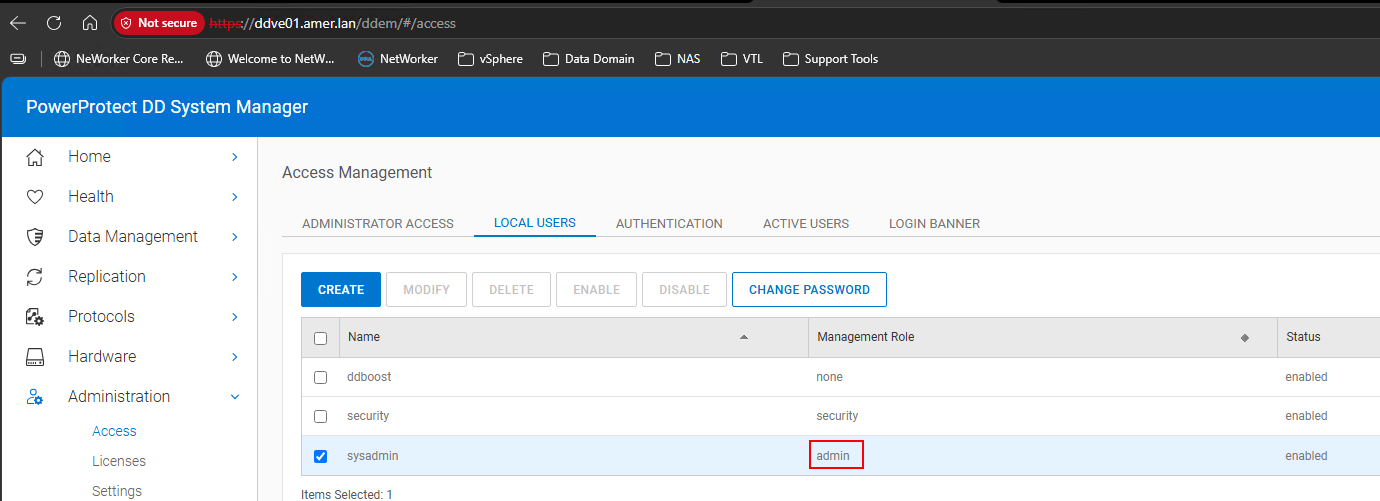The image size is (1380, 501).
Task: Click the Change Password button
Action: tap(809, 289)
